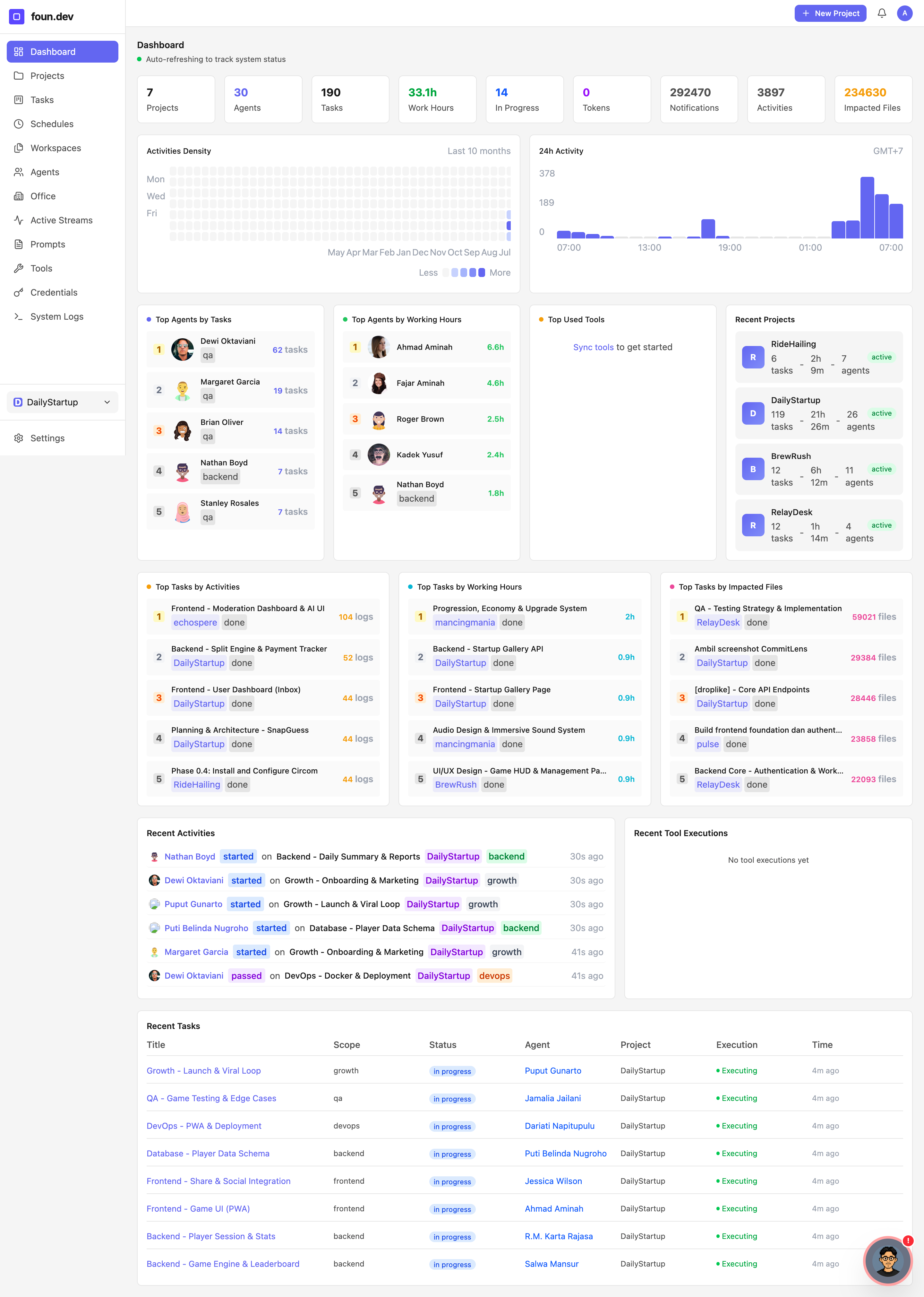Open the user avatar menu labeled A
924x1297 pixels.
coord(904,13)
